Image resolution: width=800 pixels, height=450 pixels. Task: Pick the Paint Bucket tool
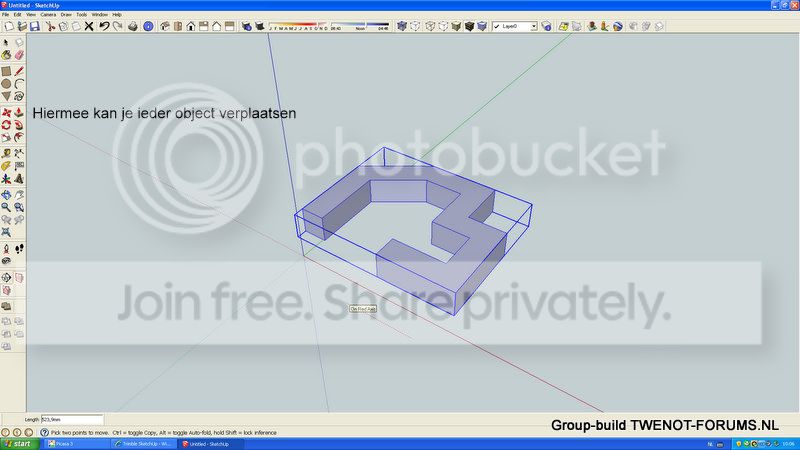(x=6, y=55)
